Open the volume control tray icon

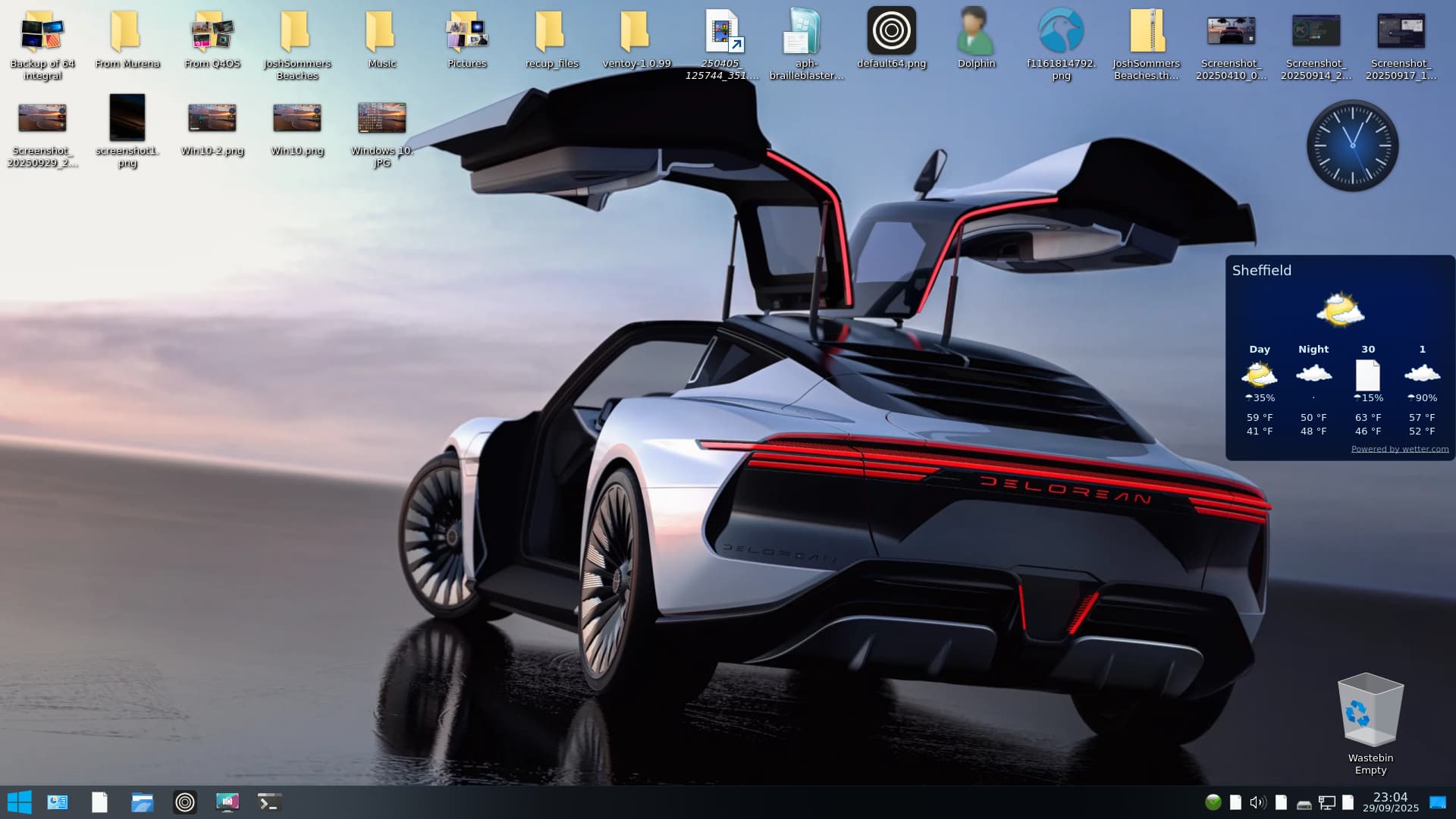(x=1257, y=802)
